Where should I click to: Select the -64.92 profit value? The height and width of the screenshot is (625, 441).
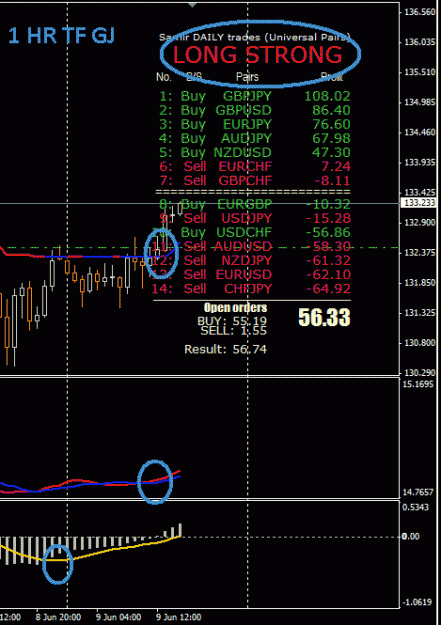328,288
